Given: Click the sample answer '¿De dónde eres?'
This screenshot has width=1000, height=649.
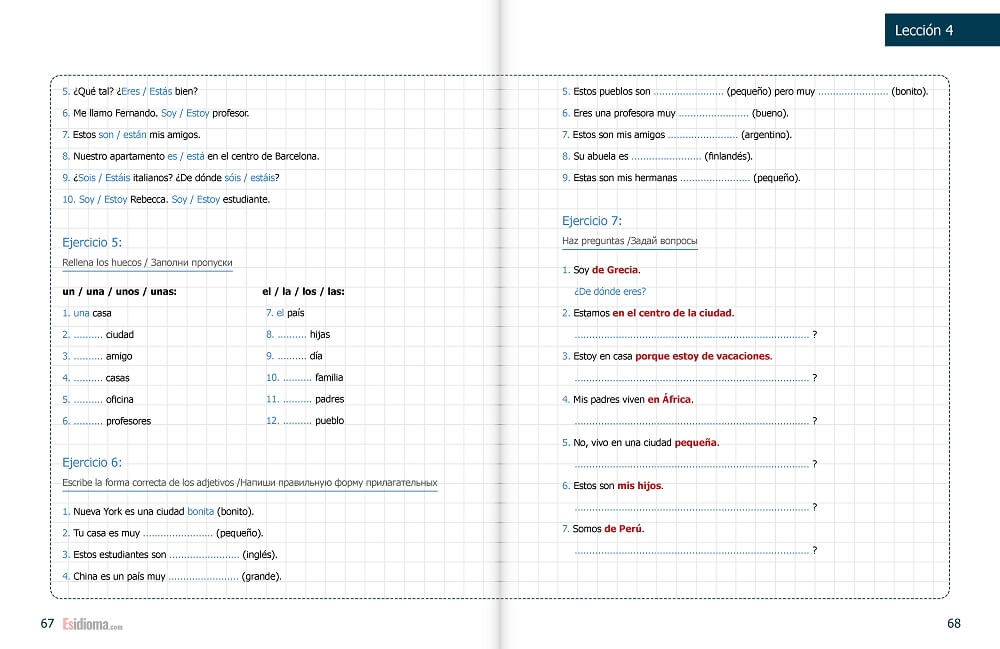Looking at the screenshot, I should [x=610, y=292].
